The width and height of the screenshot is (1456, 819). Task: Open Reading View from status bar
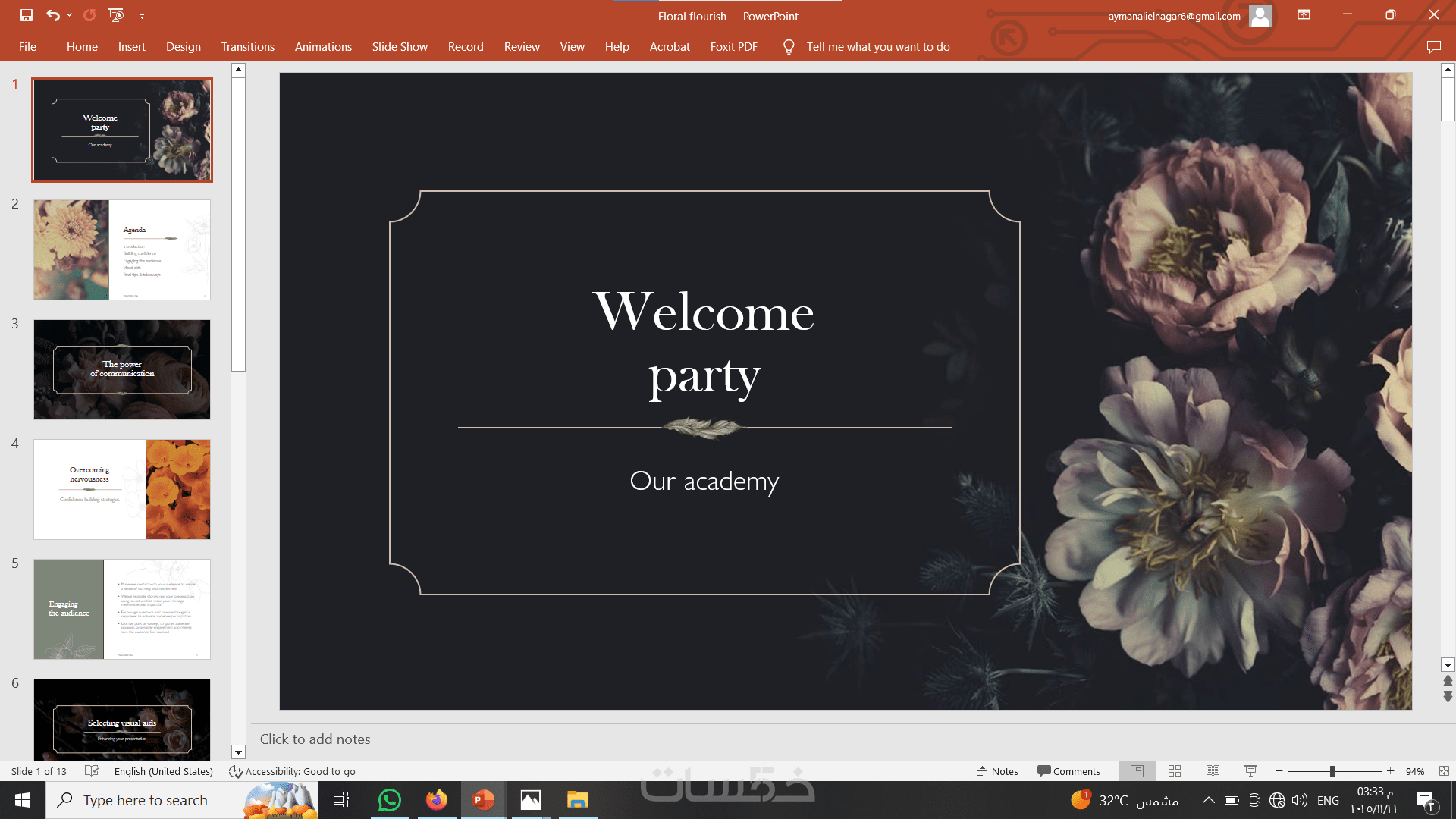pyautogui.click(x=1213, y=771)
